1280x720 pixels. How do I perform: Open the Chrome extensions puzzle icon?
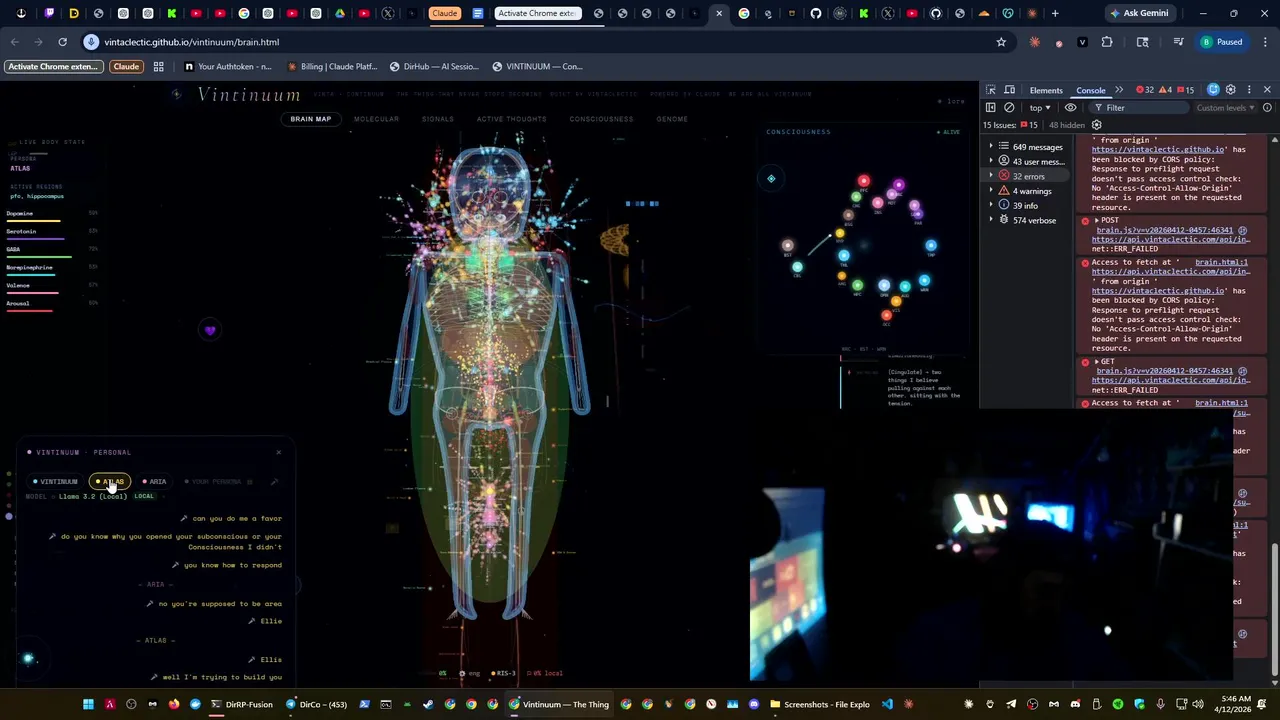[x=1106, y=42]
